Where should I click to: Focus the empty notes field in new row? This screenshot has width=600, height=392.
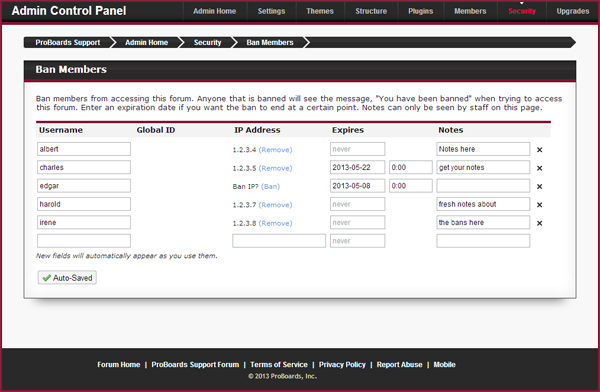(x=483, y=241)
